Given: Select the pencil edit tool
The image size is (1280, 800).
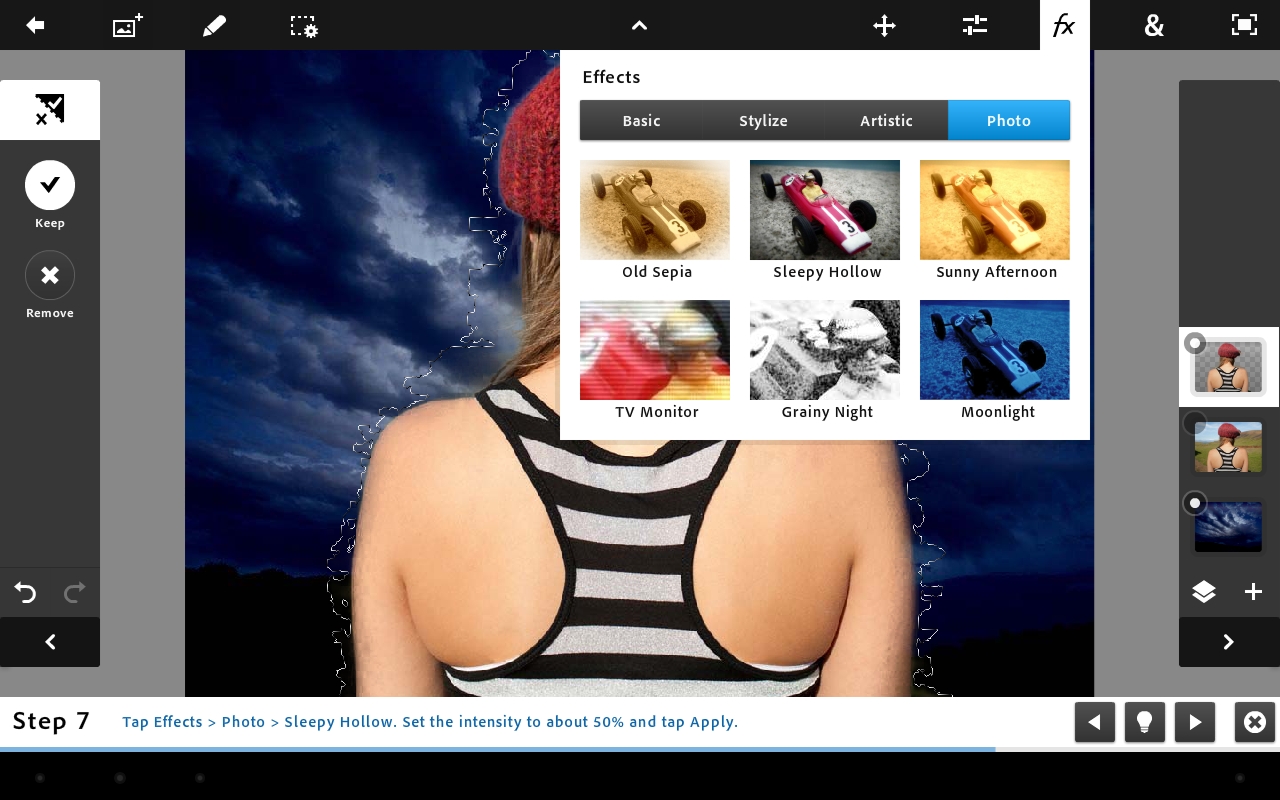Looking at the screenshot, I should pyautogui.click(x=214, y=25).
